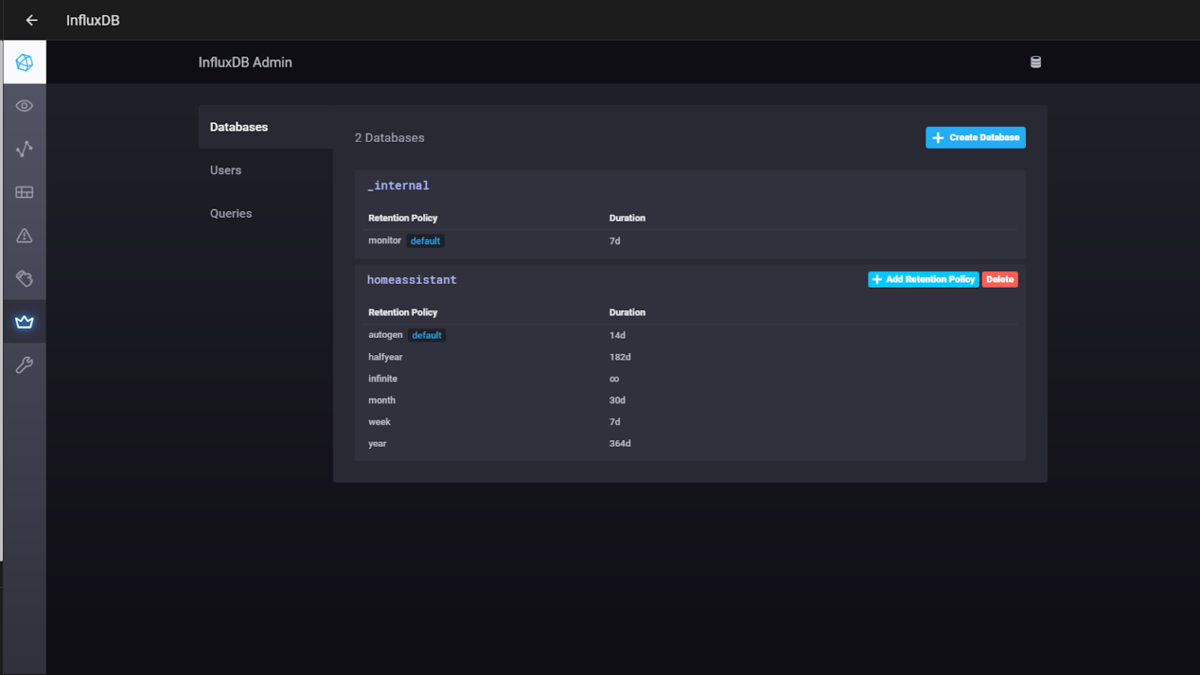The image size is (1200, 675).
Task: Click the InfluxDB title in top bar
Action: coord(93,20)
